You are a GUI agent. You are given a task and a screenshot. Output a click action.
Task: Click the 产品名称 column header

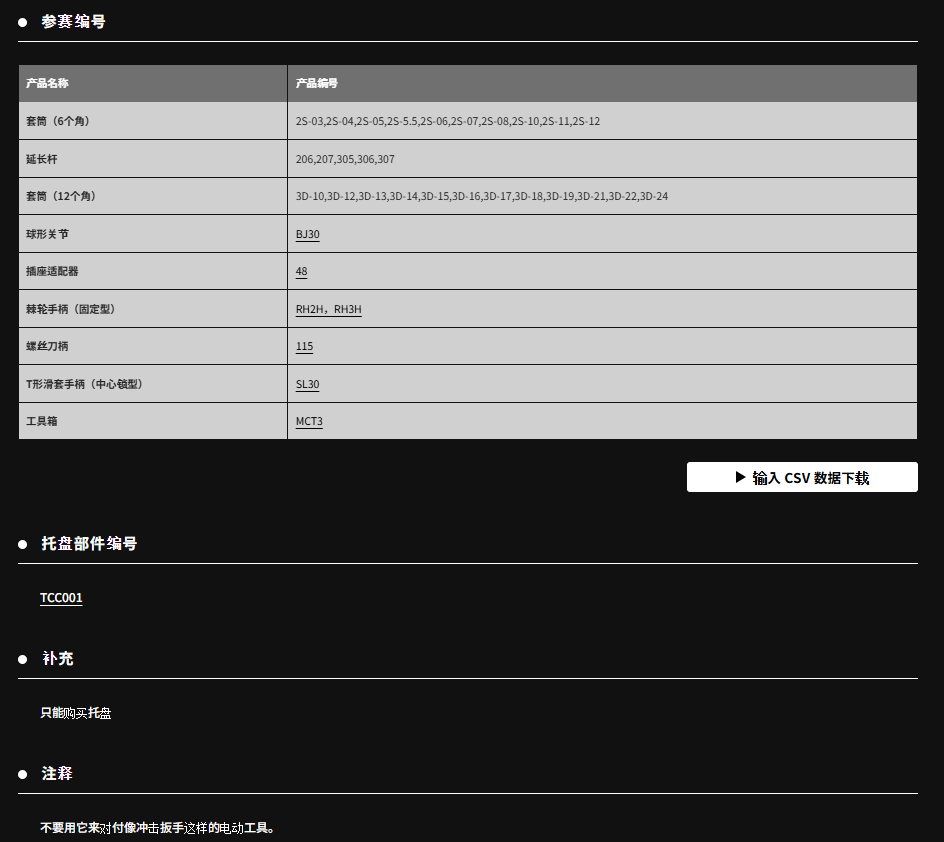[47, 84]
